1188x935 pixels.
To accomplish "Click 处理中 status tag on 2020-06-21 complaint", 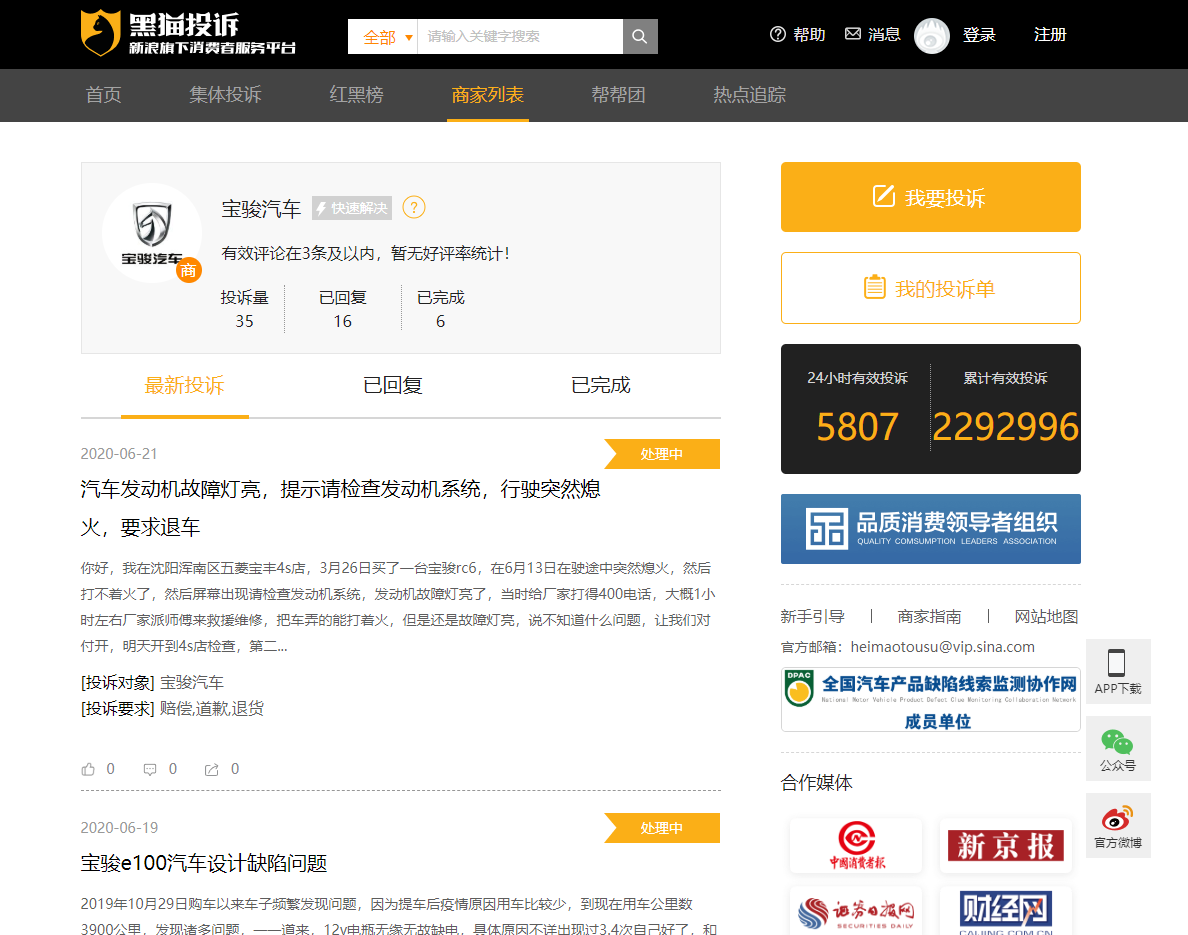I will [662, 454].
